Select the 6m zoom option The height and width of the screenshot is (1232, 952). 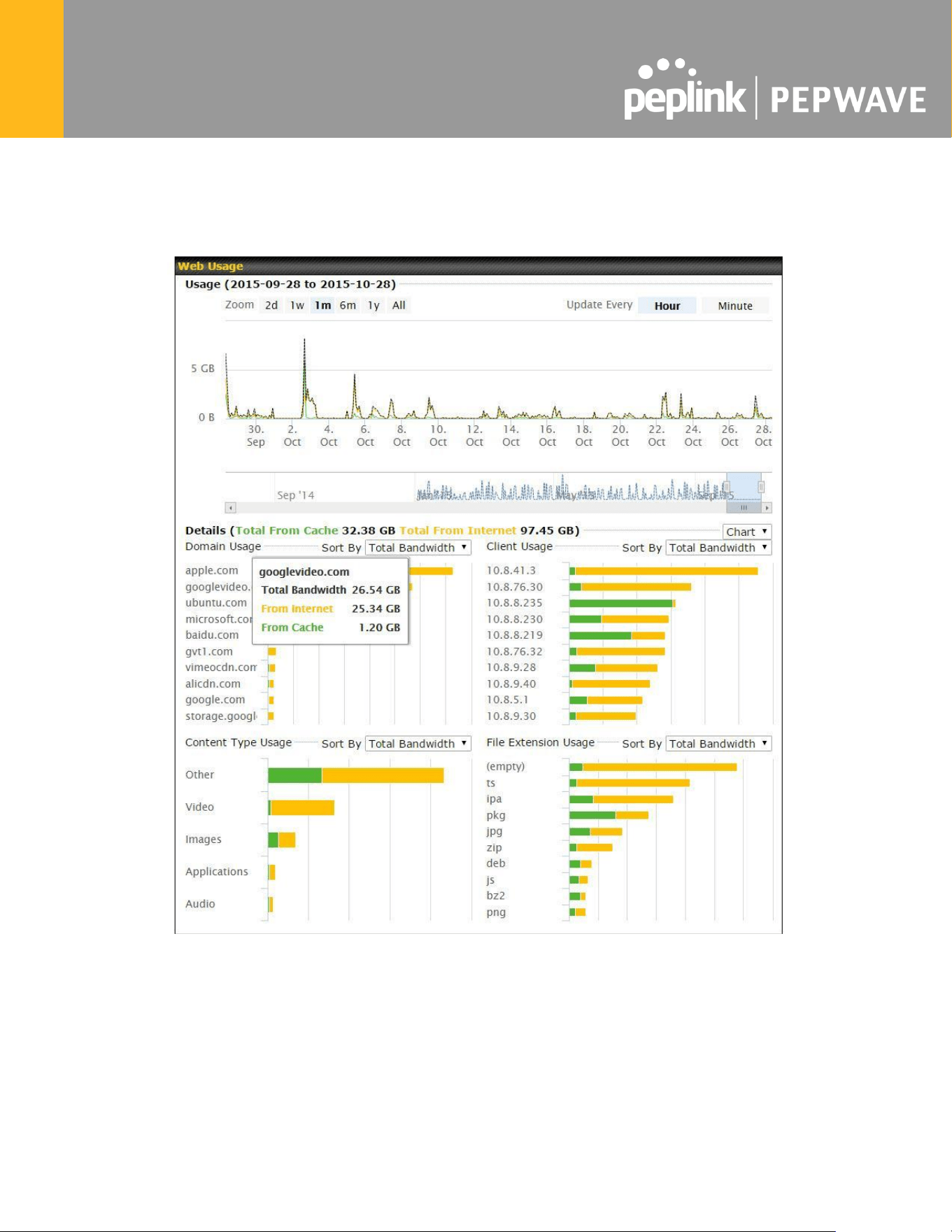click(348, 305)
